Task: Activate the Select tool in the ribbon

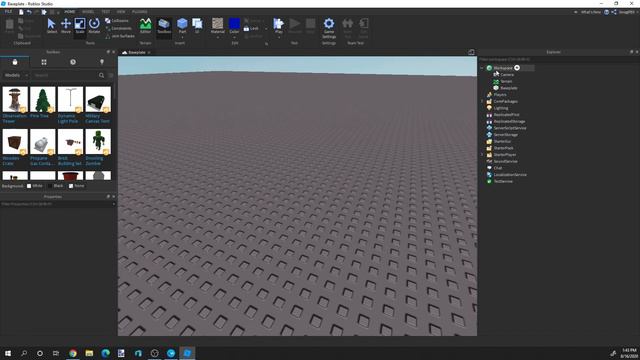Action: point(51,25)
